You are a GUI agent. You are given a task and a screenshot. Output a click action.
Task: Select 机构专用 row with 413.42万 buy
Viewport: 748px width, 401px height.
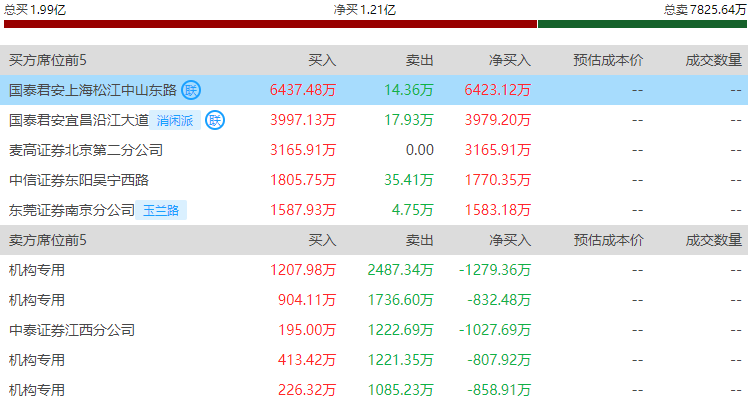(x=374, y=360)
